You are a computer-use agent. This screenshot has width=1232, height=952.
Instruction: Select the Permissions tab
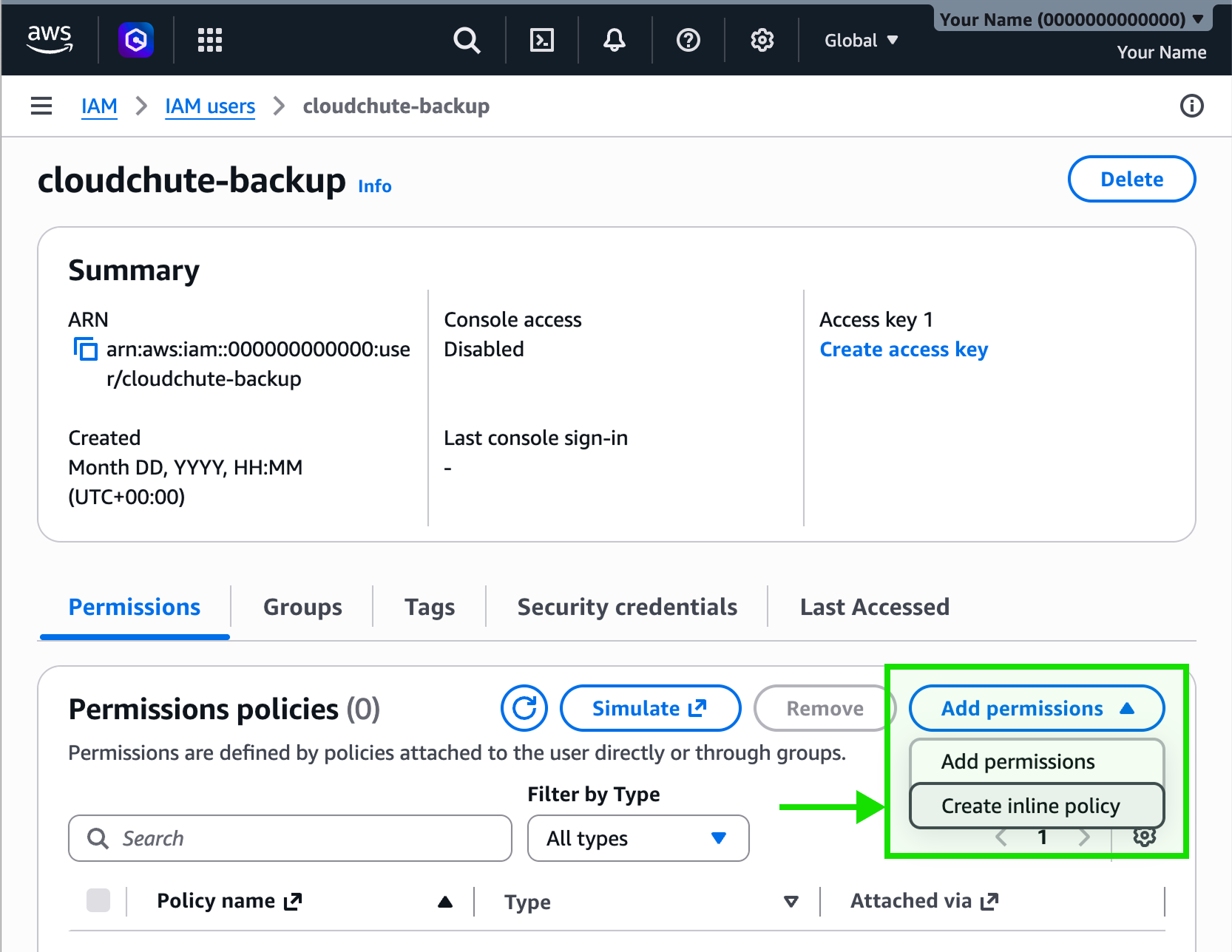click(x=135, y=607)
